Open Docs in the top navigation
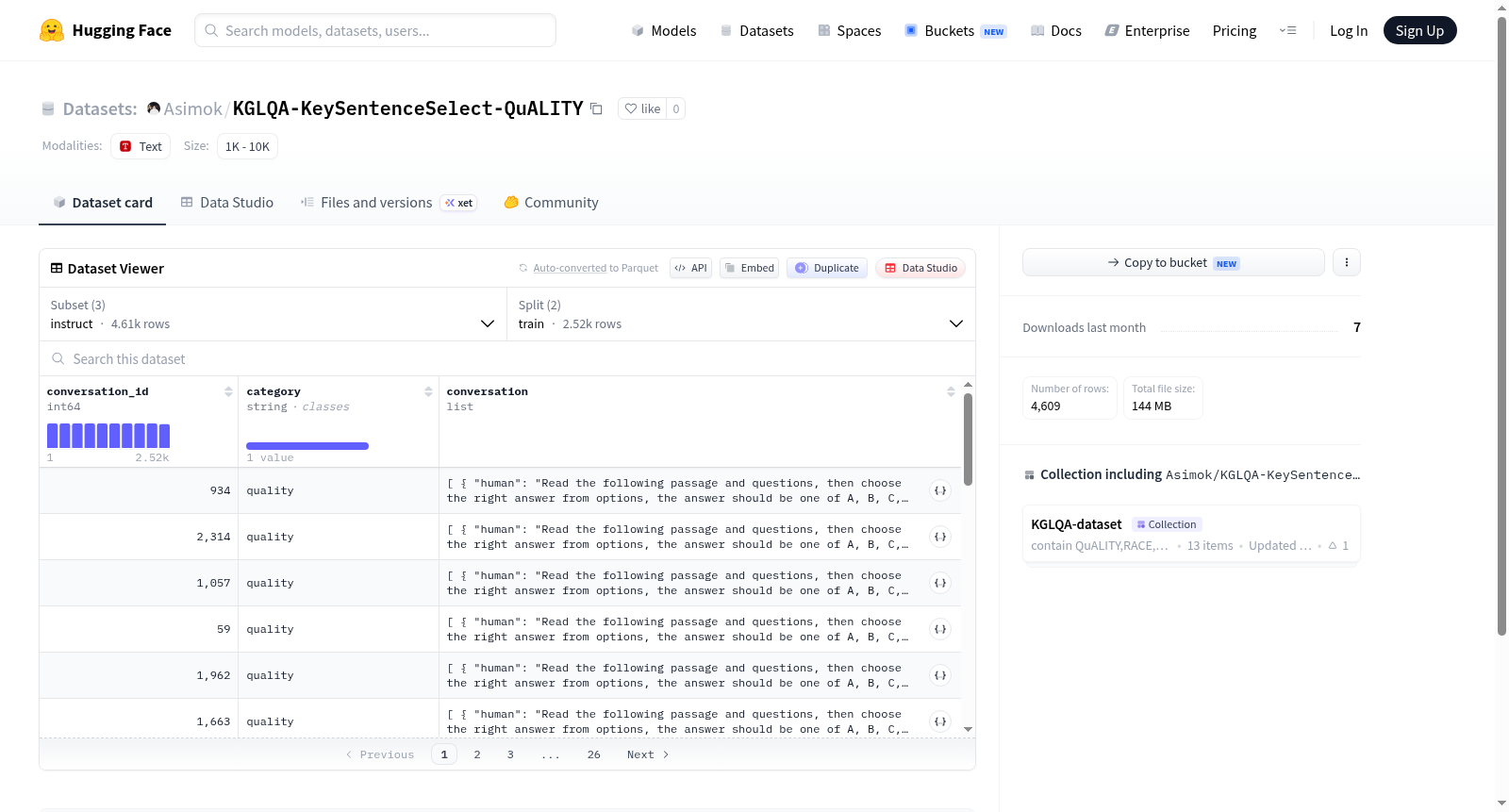The height and width of the screenshot is (812, 1509). pyautogui.click(x=1056, y=30)
